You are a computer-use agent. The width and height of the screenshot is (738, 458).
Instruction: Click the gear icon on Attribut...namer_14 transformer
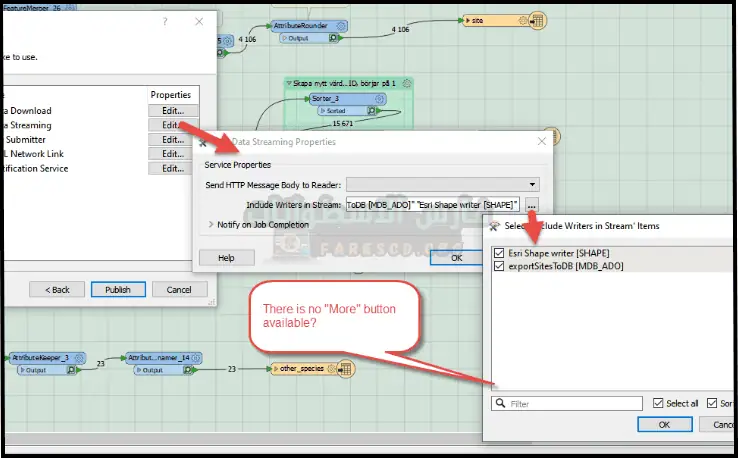[x=198, y=357]
